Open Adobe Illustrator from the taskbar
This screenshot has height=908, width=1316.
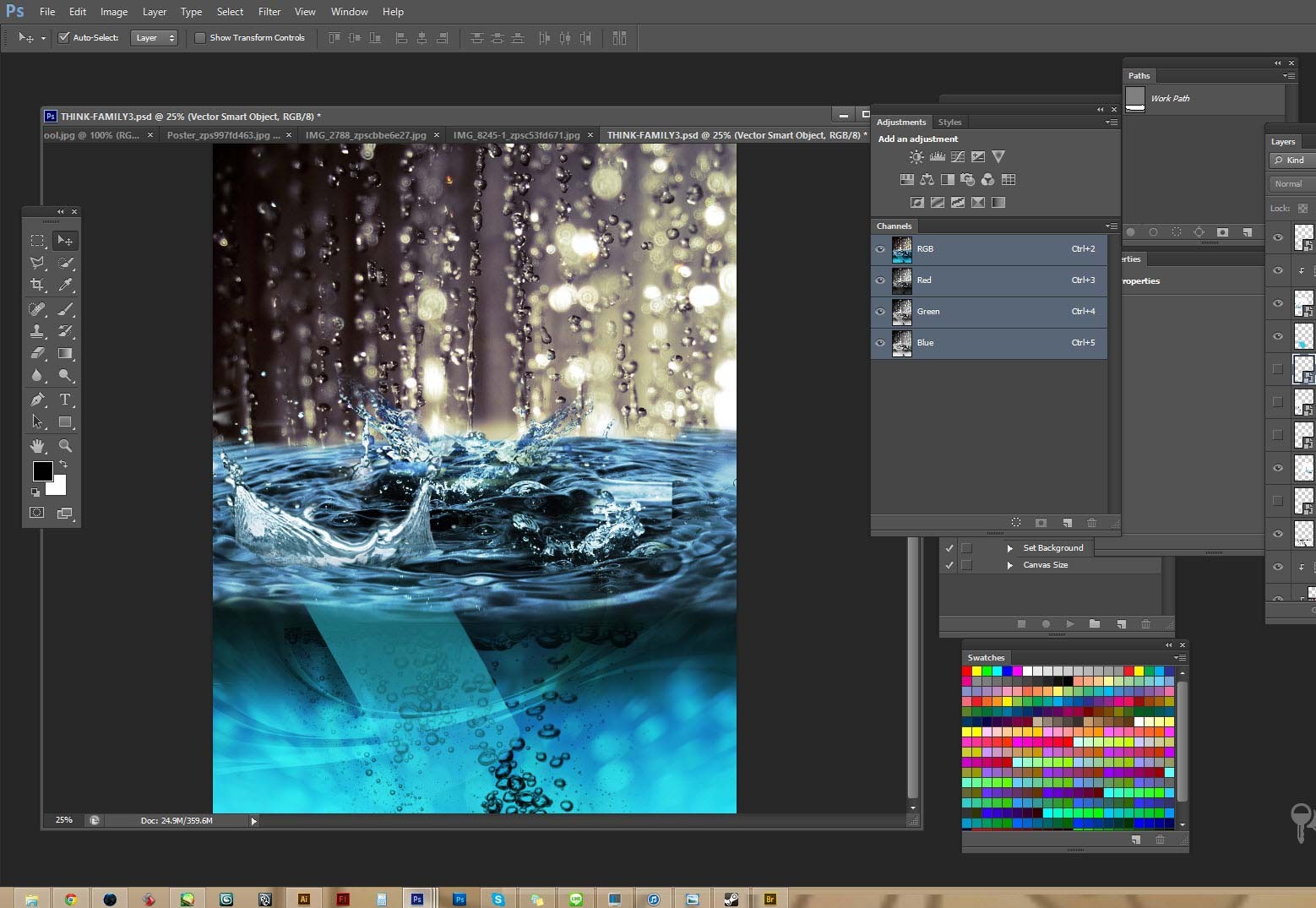point(304,900)
